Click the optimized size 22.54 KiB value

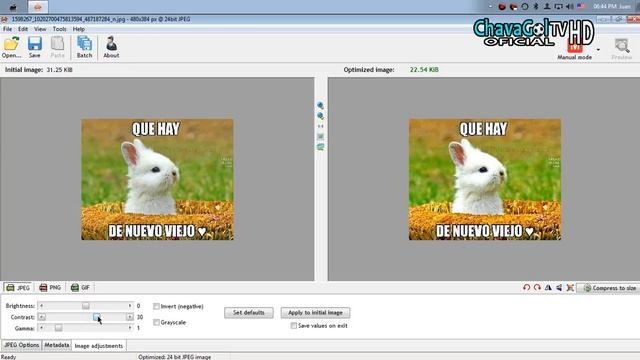[x=424, y=70]
